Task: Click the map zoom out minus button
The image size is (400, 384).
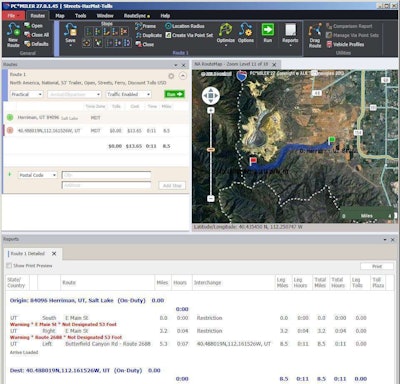Action: 211,198
